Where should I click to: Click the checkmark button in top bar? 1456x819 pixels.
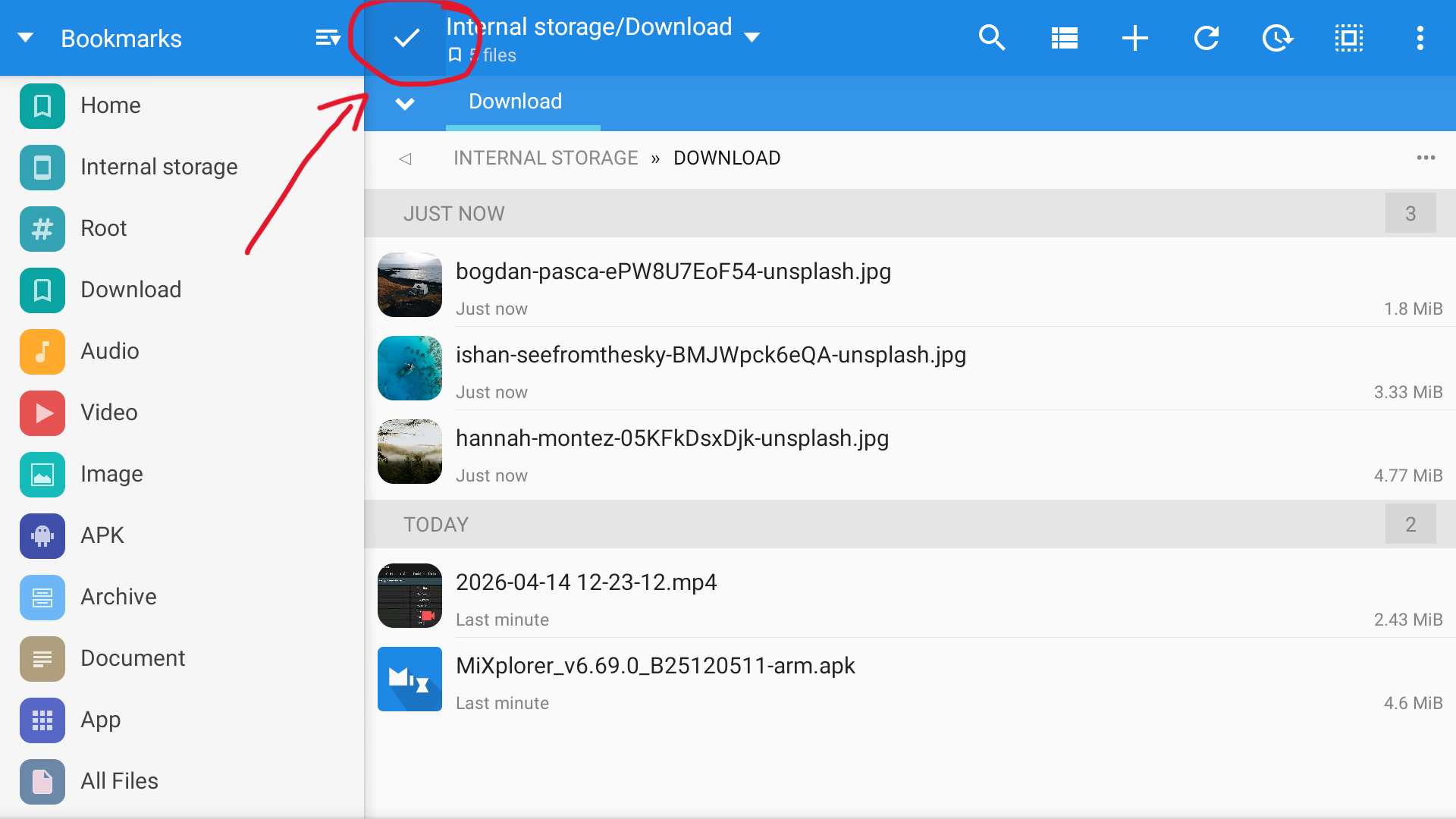[406, 38]
